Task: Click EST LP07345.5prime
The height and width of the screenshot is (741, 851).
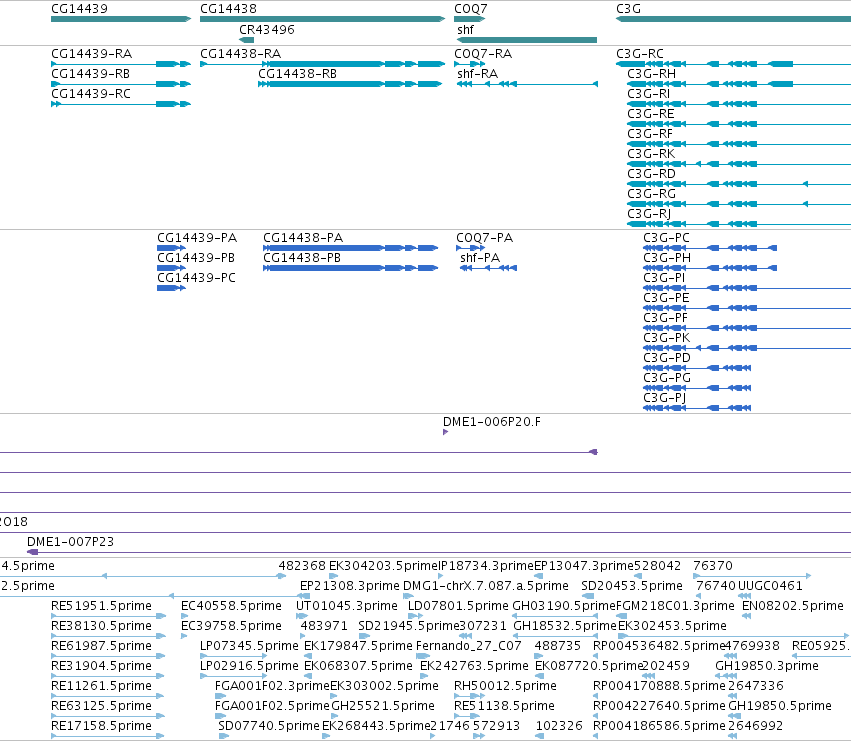Action: [249, 646]
